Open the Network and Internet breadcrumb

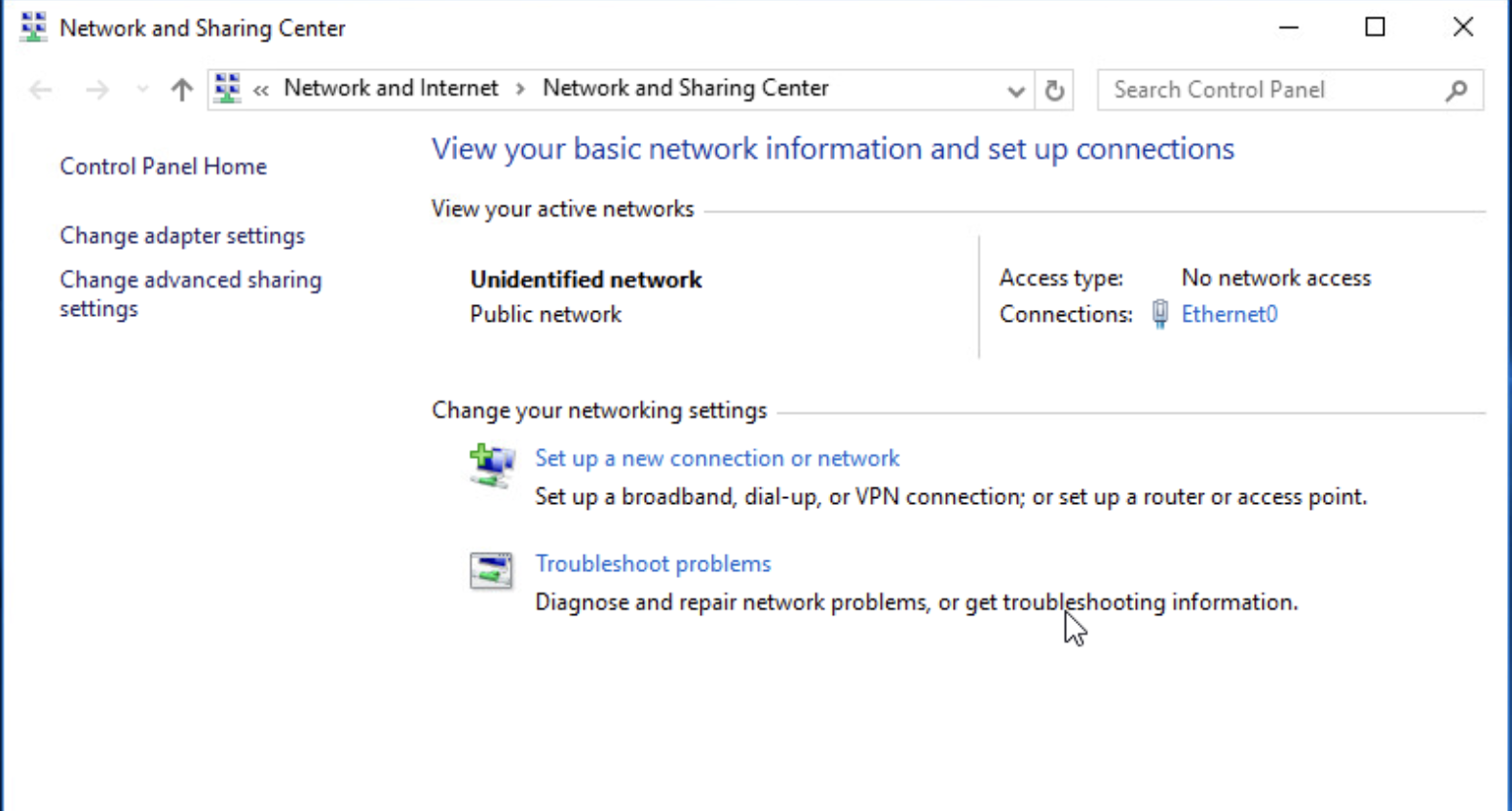391,88
